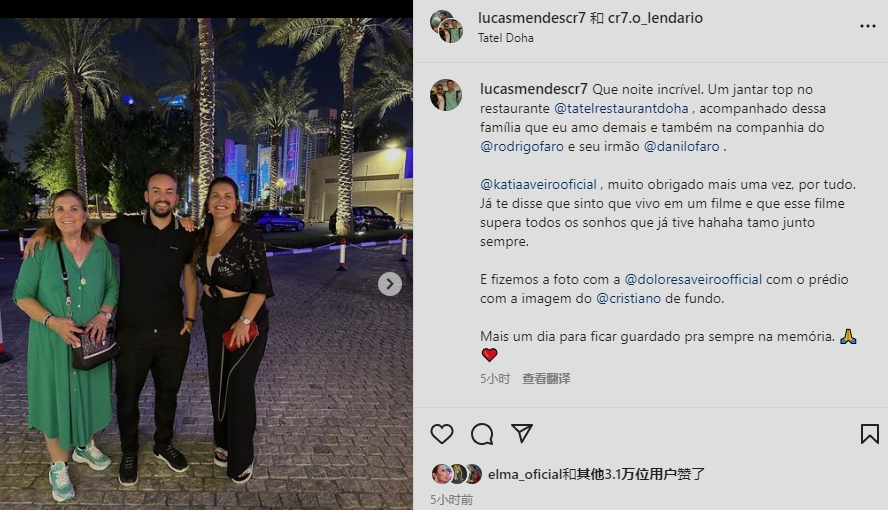Go to the next photo with the arrow

(x=390, y=284)
